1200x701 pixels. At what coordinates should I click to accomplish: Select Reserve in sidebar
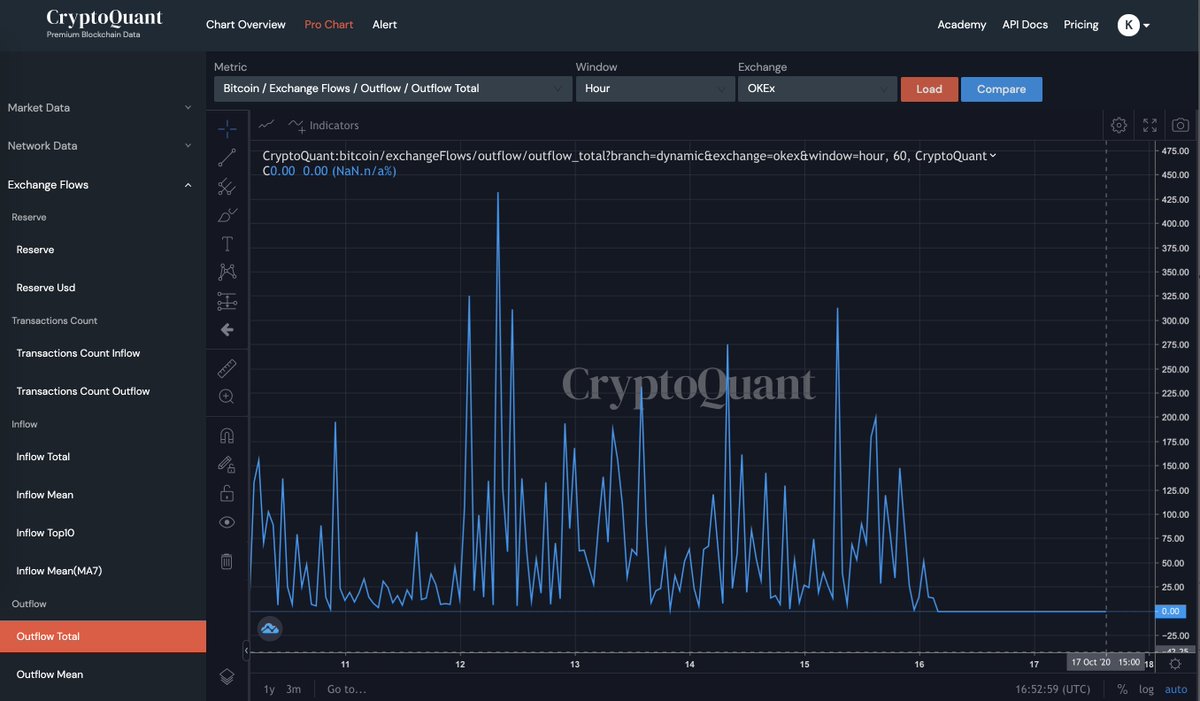pos(35,250)
